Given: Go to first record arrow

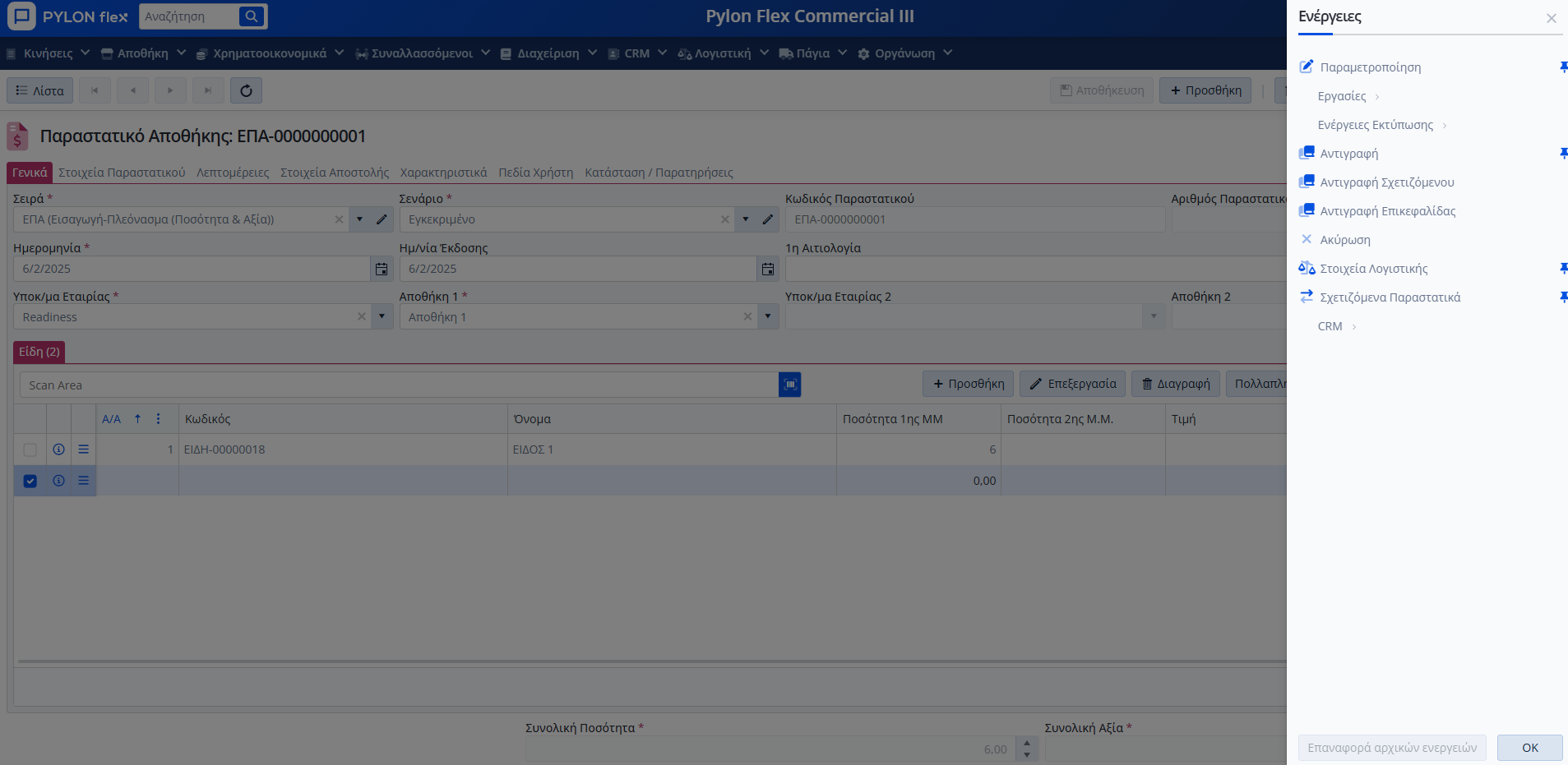Looking at the screenshot, I should (x=95, y=90).
